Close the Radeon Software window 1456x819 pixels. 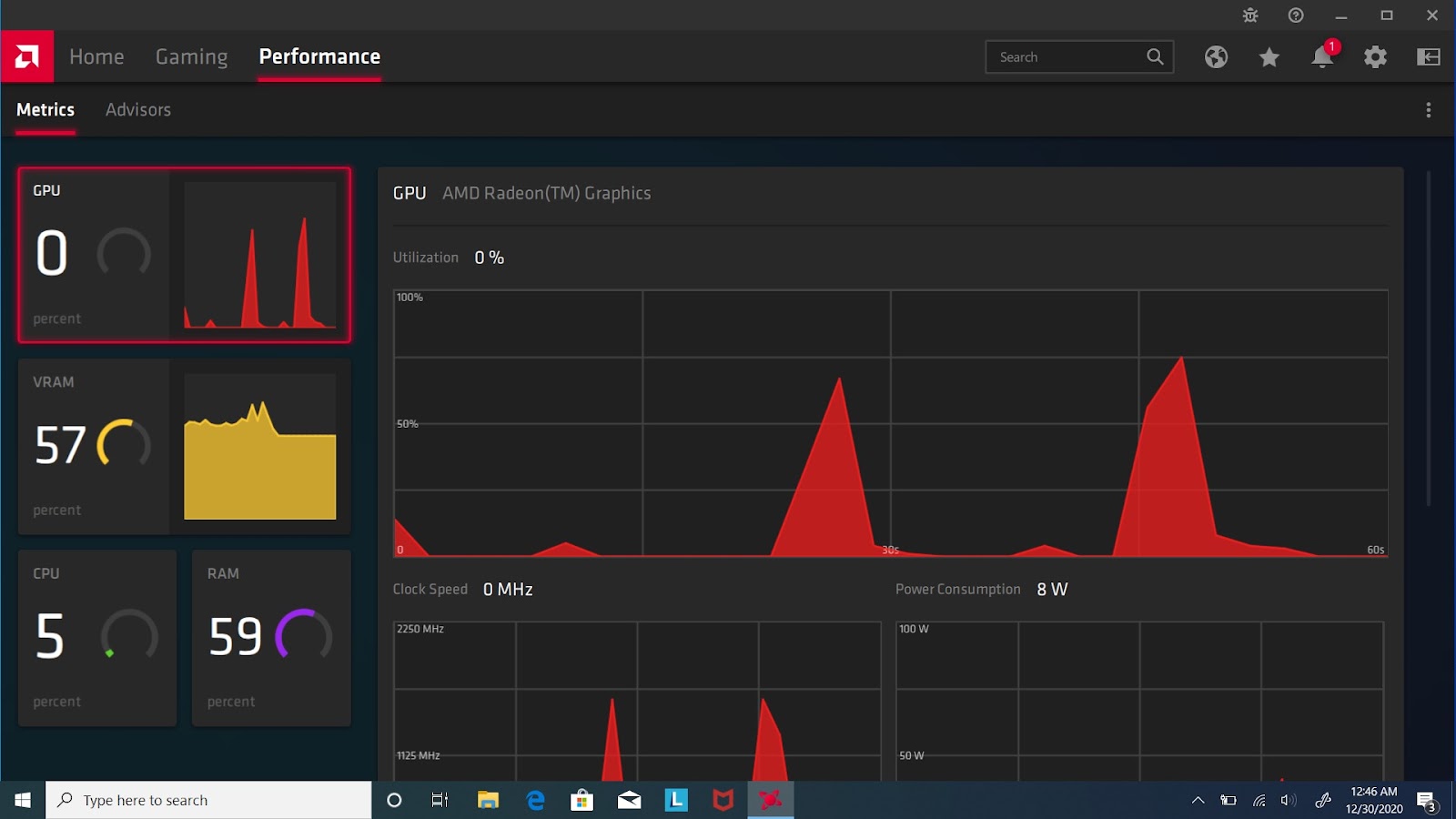(1432, 15)
